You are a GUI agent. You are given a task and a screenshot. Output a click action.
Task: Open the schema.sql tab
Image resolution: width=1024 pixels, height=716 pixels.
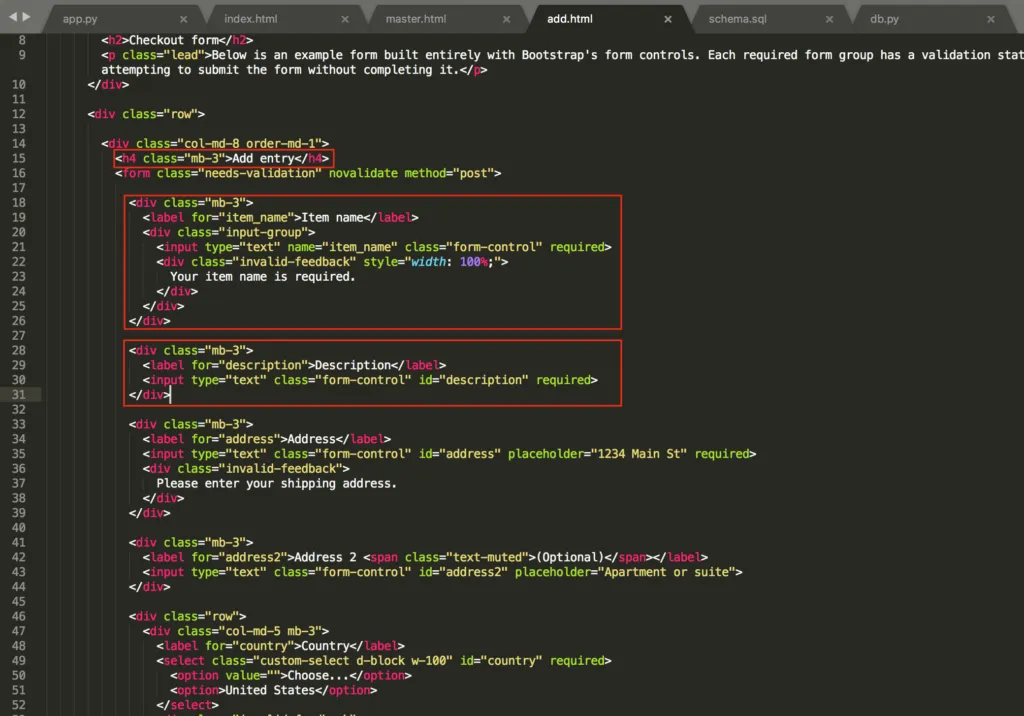coord(737,19)
